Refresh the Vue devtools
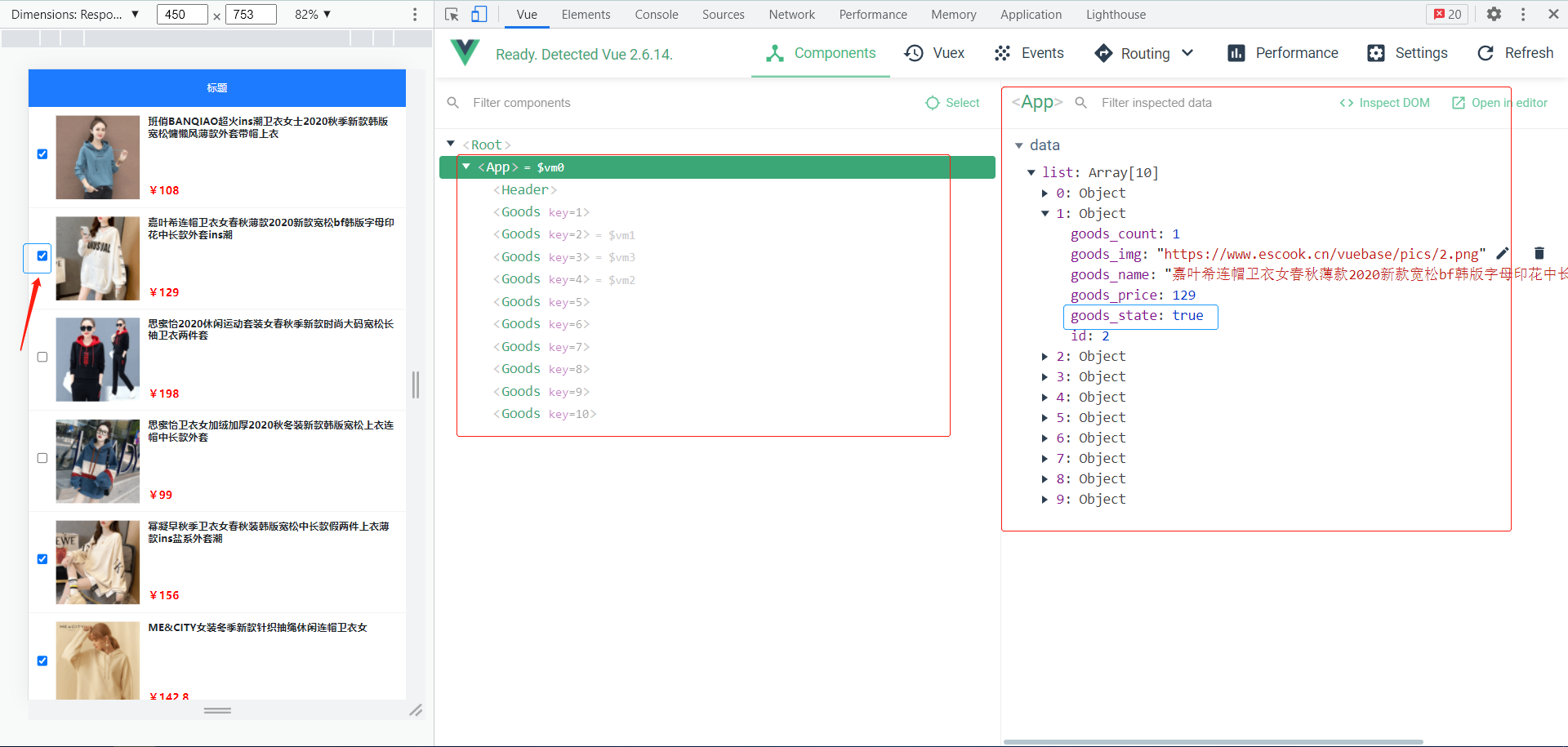The width and height of the screenshot is (1568, 747). point(1516,53)
